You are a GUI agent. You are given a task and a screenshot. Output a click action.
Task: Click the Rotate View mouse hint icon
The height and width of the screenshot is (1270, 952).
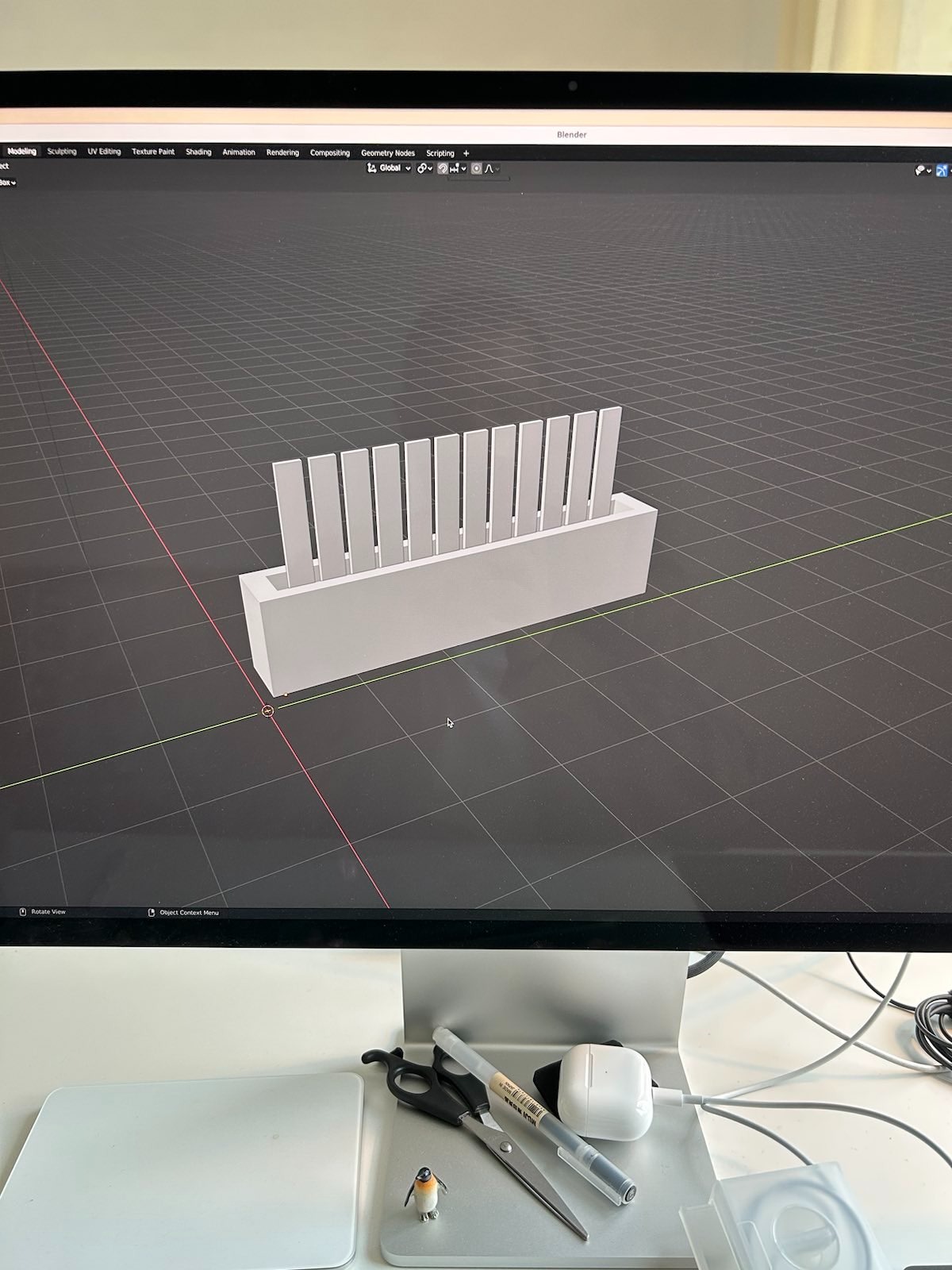click(x=23, y=912)
